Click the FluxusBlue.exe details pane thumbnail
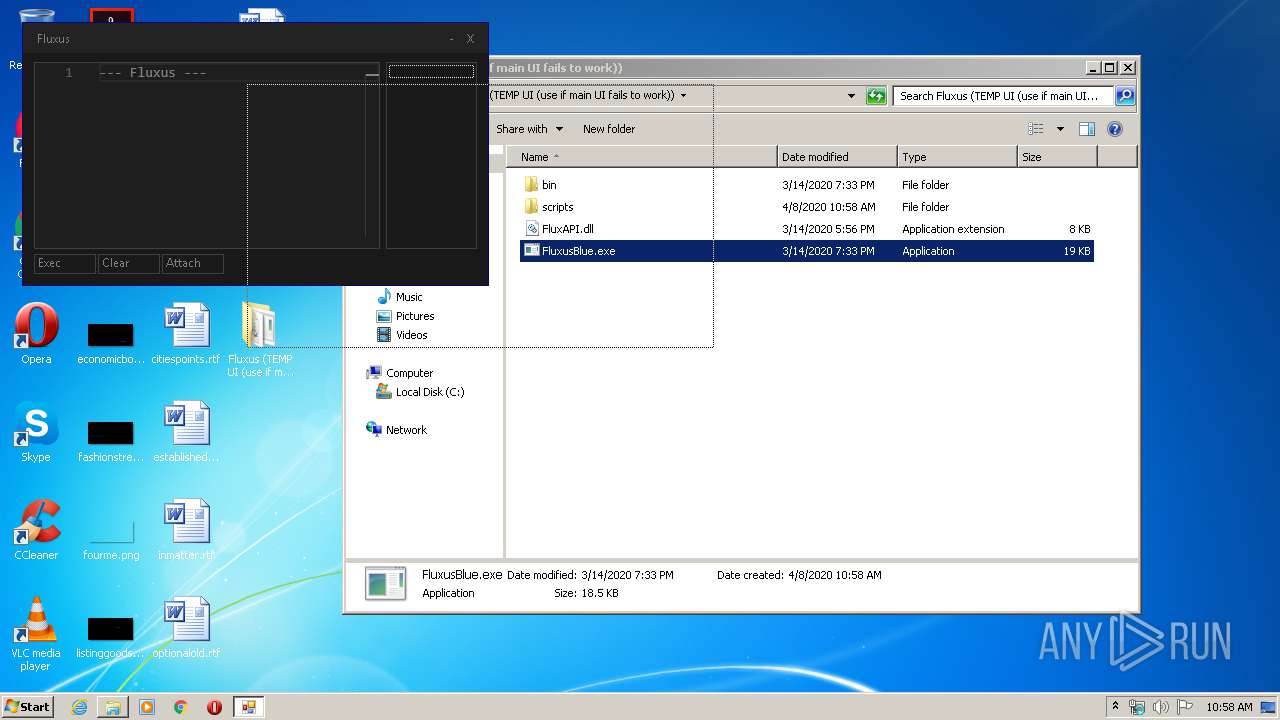The height and width of the screenshot is (720, 1280). 385,584
